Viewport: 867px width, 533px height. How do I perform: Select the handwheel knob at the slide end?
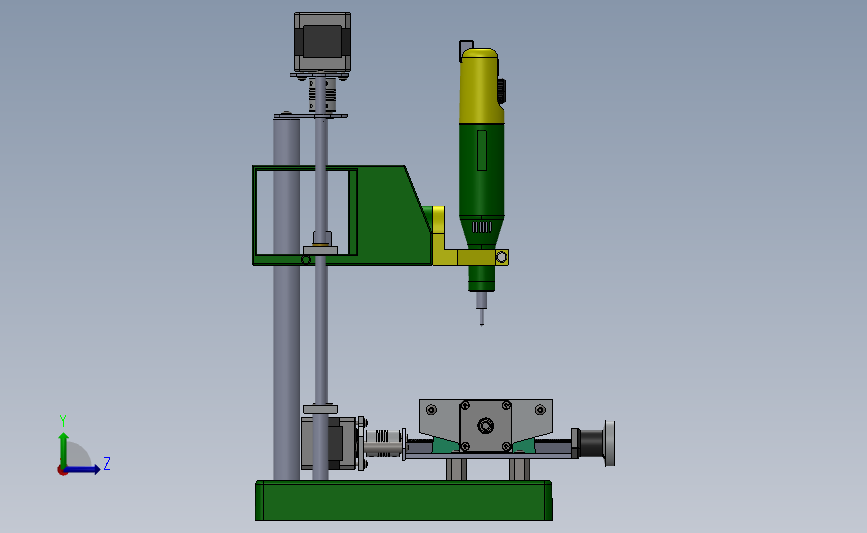click(x=610, y=443)
